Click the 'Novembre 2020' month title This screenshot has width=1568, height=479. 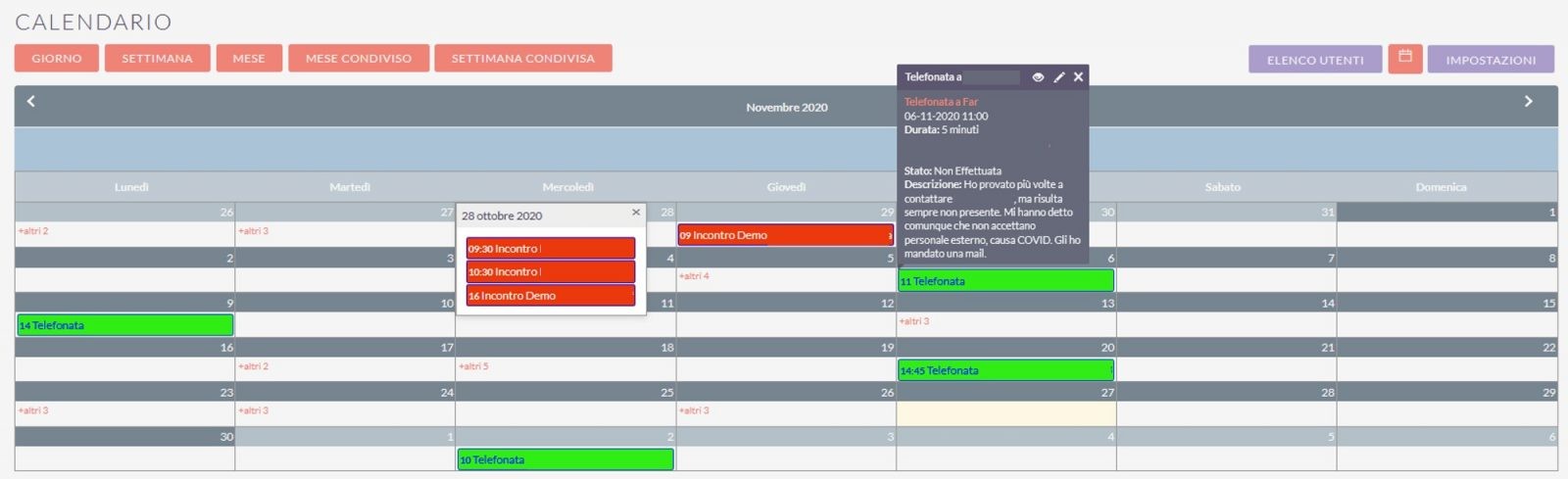(x=787, y=108)
